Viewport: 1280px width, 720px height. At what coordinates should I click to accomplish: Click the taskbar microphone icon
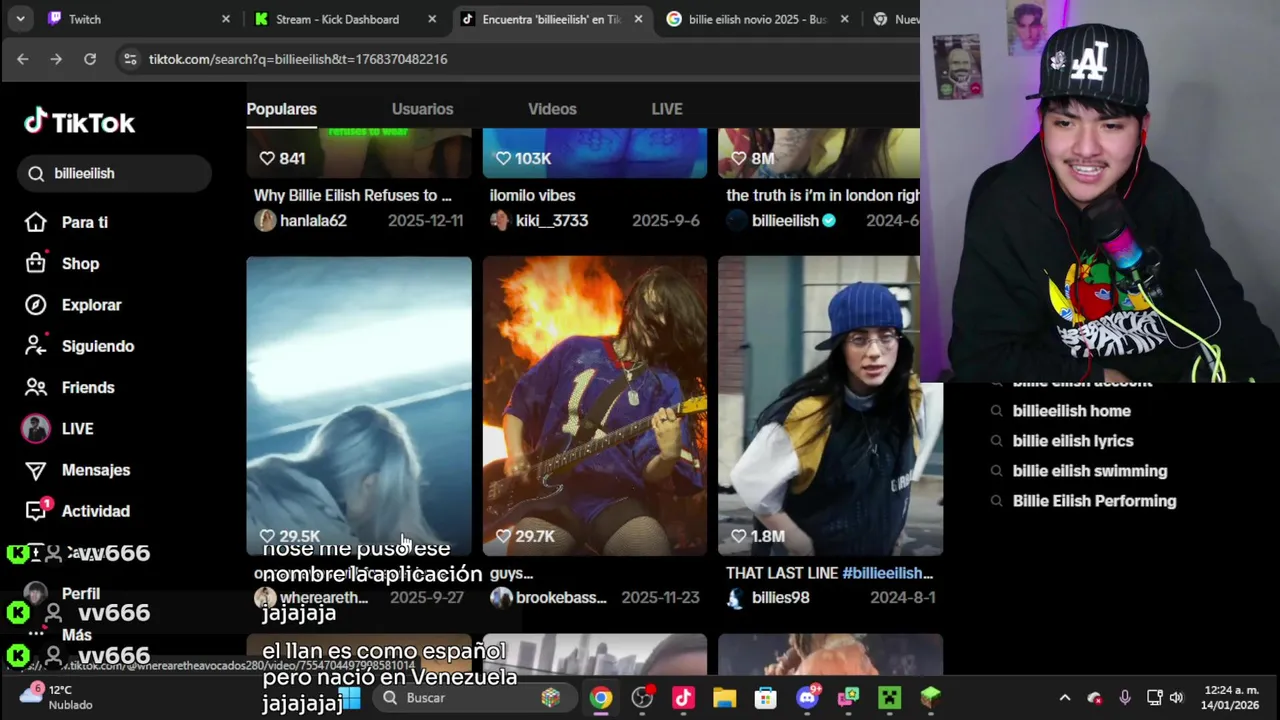pyautogui.click(x=1125, y=698)
